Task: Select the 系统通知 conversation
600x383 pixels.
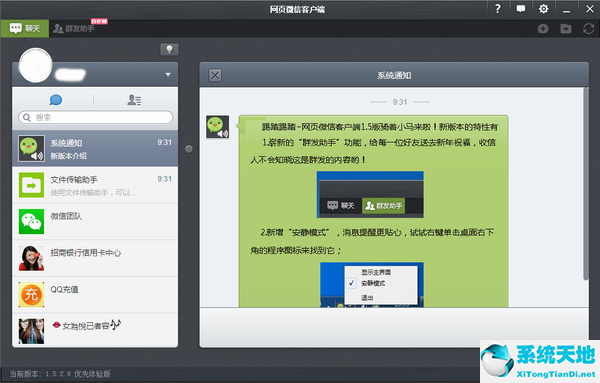Action: pos(95,148)
